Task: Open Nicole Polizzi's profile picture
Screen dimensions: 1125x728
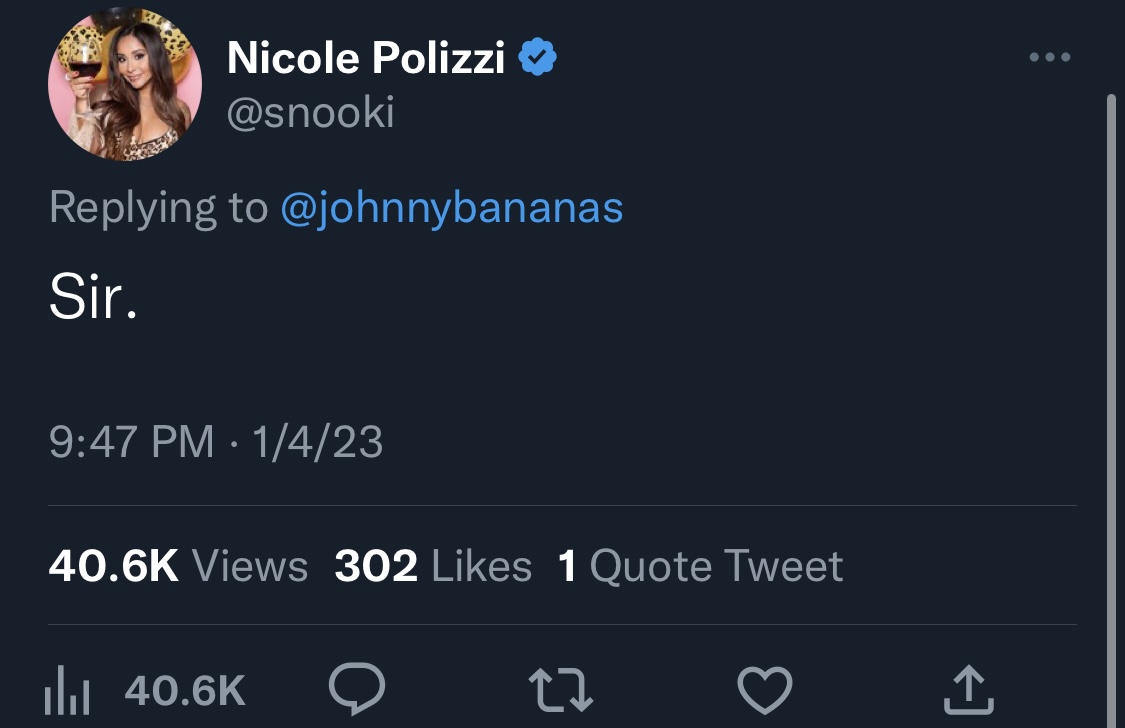Action: point(125,84)
